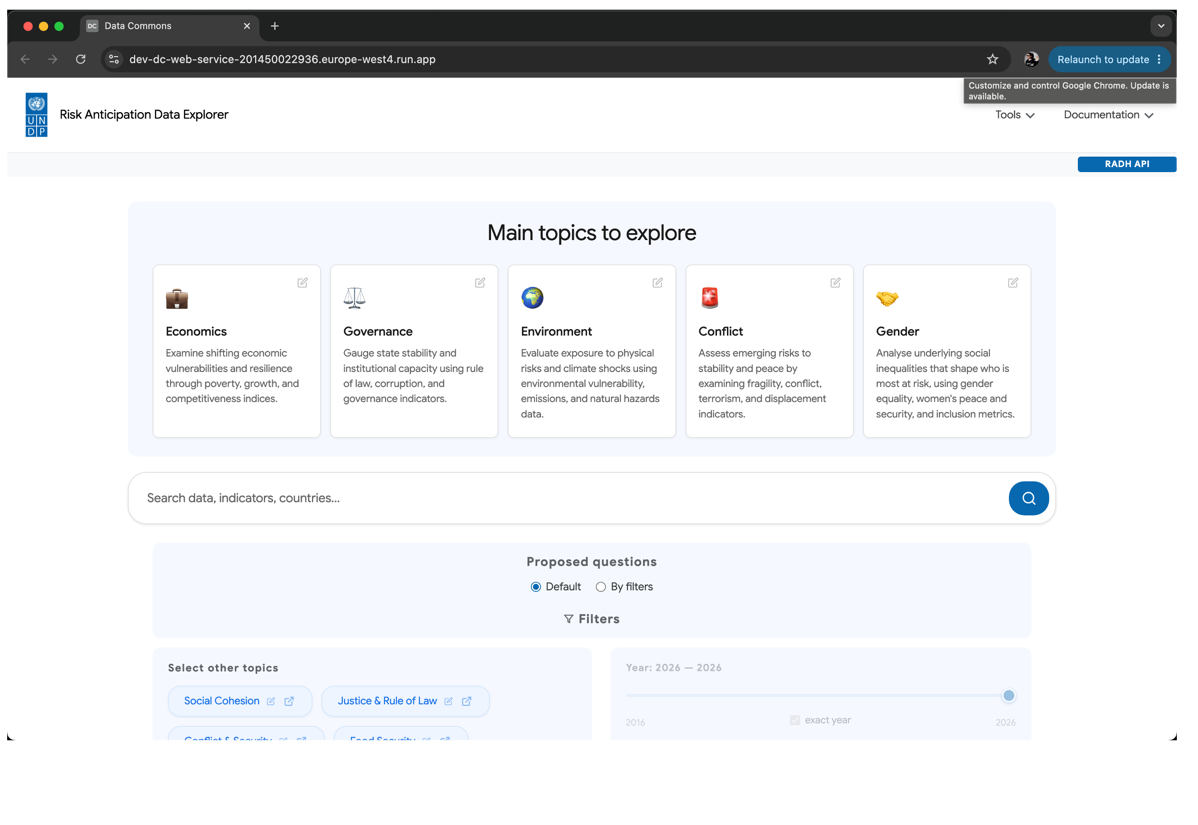Click the year range slider handle
1198x825 pixels.
coord(1009,695)
